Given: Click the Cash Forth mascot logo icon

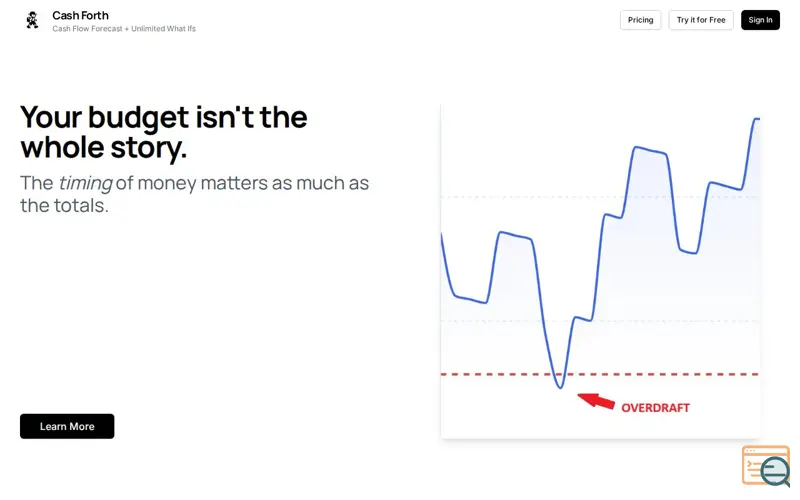Looking at the screenshot, I should click(33, 20).
